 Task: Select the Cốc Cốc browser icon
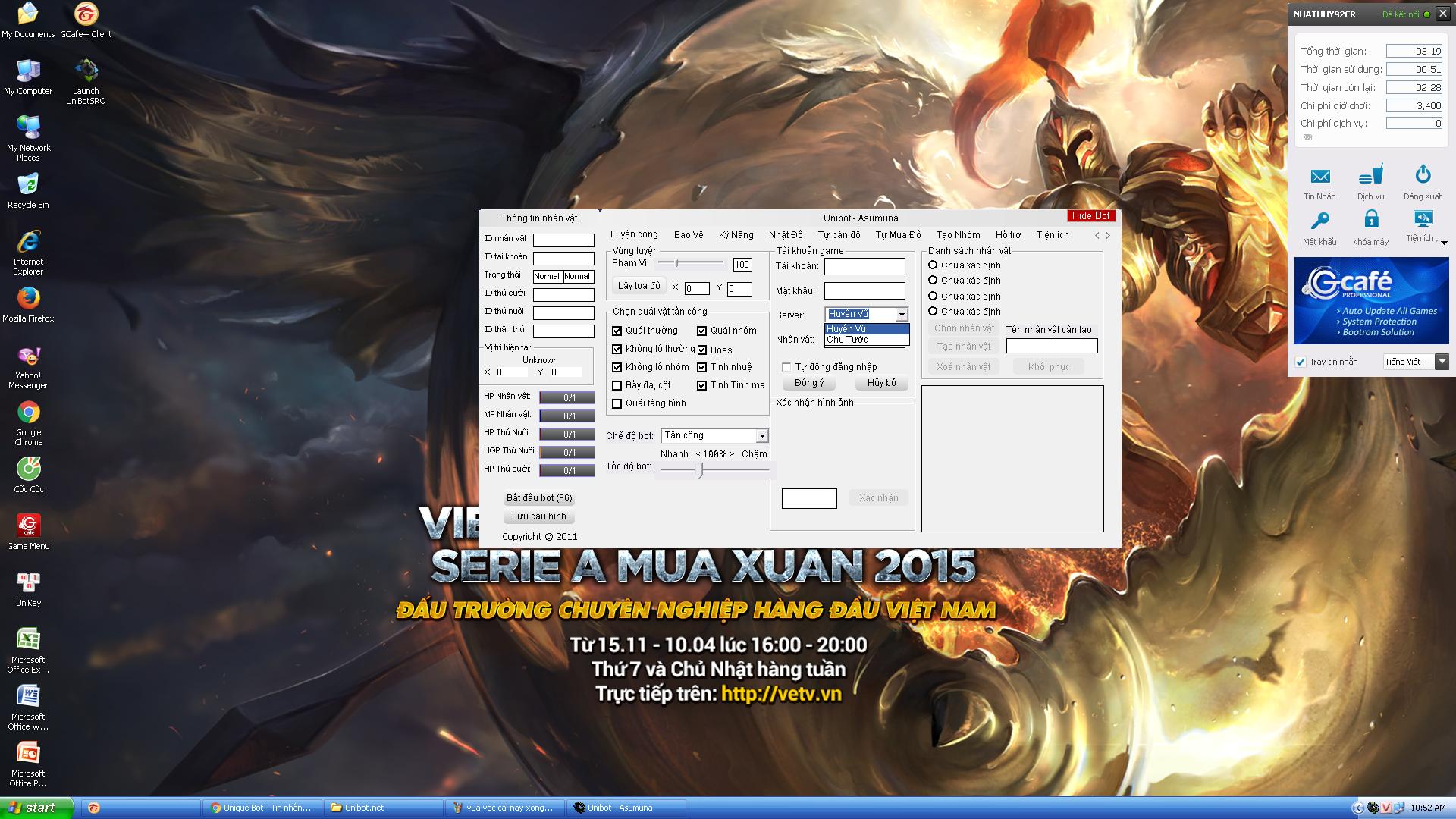point(28,475)
